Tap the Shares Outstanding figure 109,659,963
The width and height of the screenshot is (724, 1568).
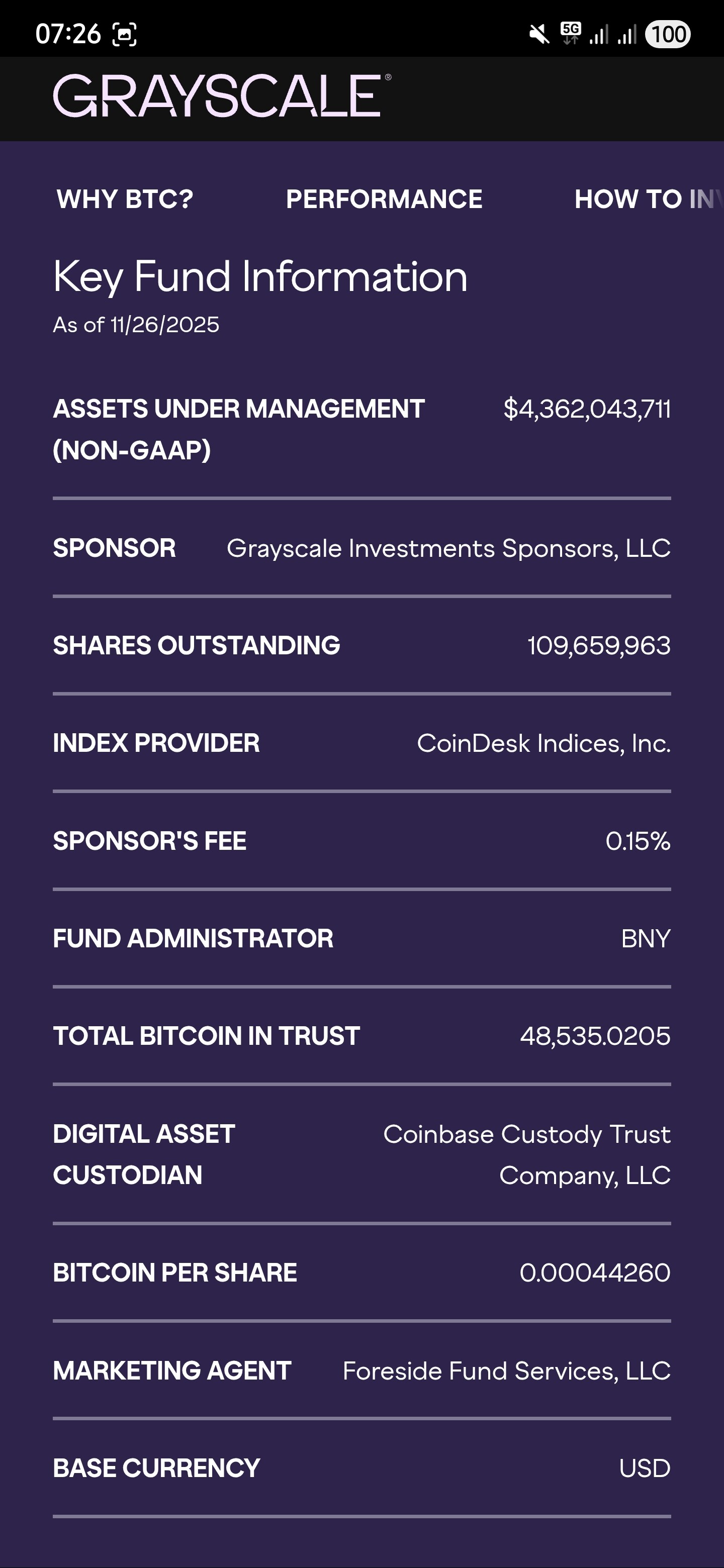(x=599, y=646)
